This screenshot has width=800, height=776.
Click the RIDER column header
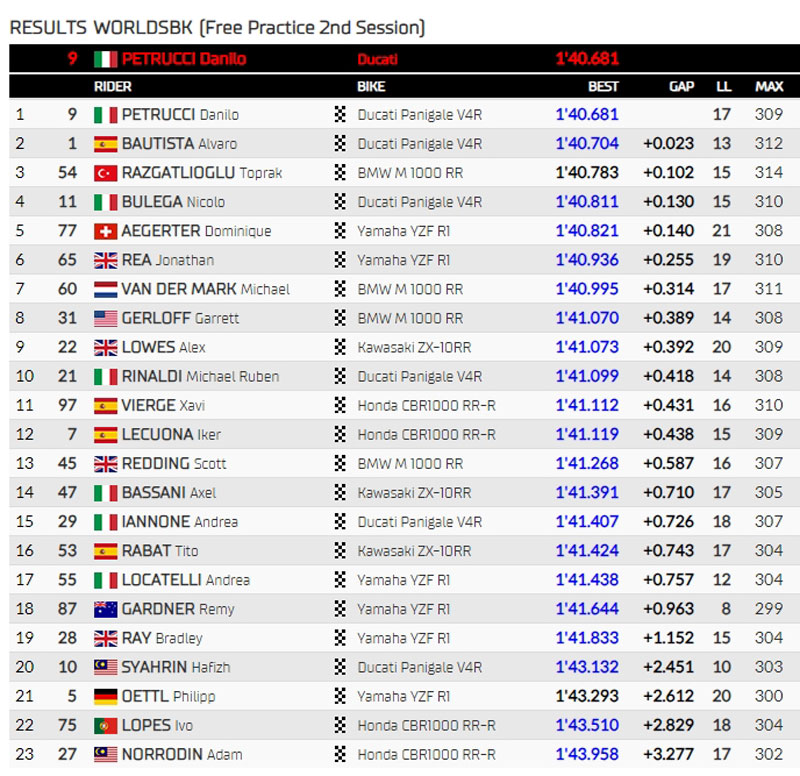[113, 87]
